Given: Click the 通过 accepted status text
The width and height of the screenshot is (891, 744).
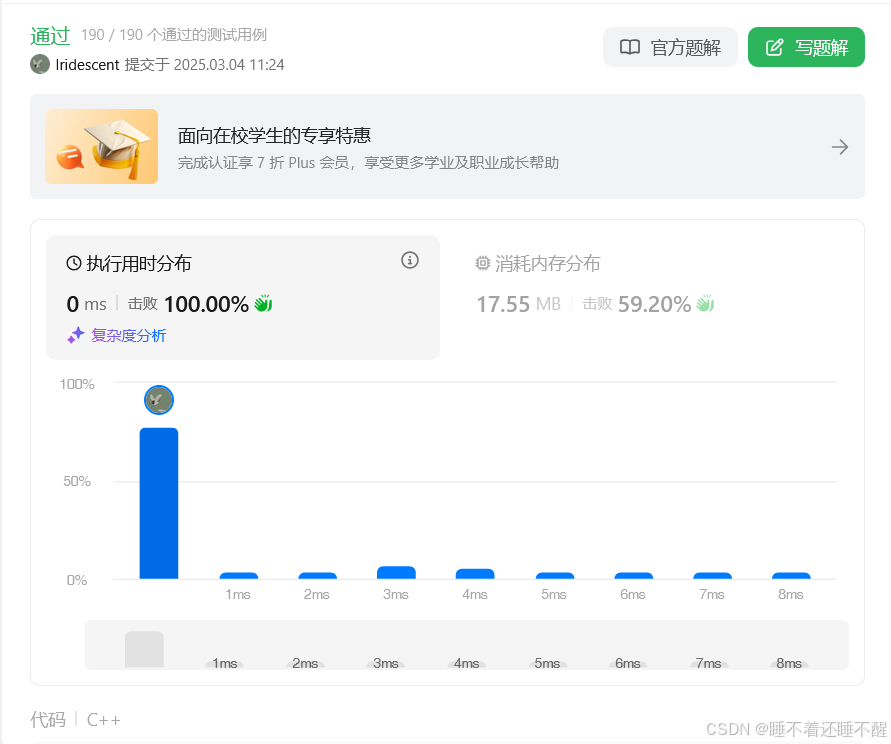Looking at the screenshot, I should pos(50,36).
